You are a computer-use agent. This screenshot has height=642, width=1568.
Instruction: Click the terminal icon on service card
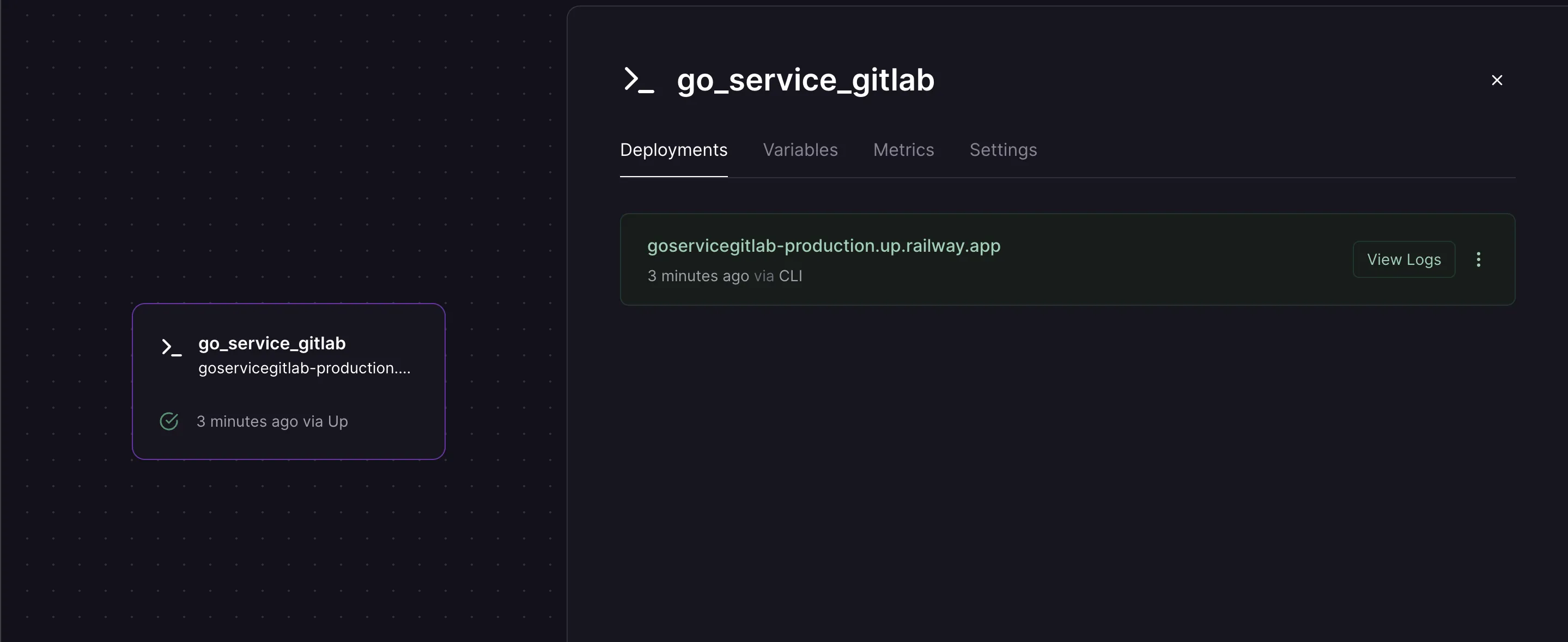tap(171, 347)
